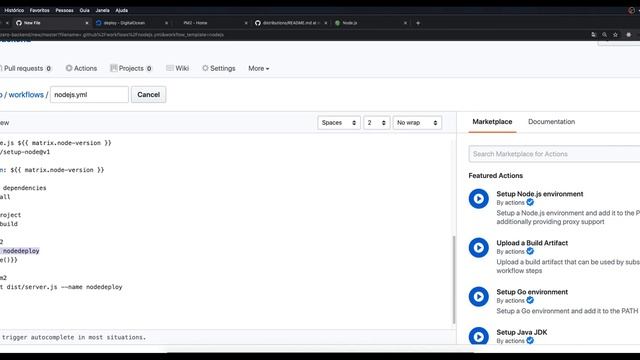
Task: Open the Ajuda menu
Action: (x=122, y=10)
